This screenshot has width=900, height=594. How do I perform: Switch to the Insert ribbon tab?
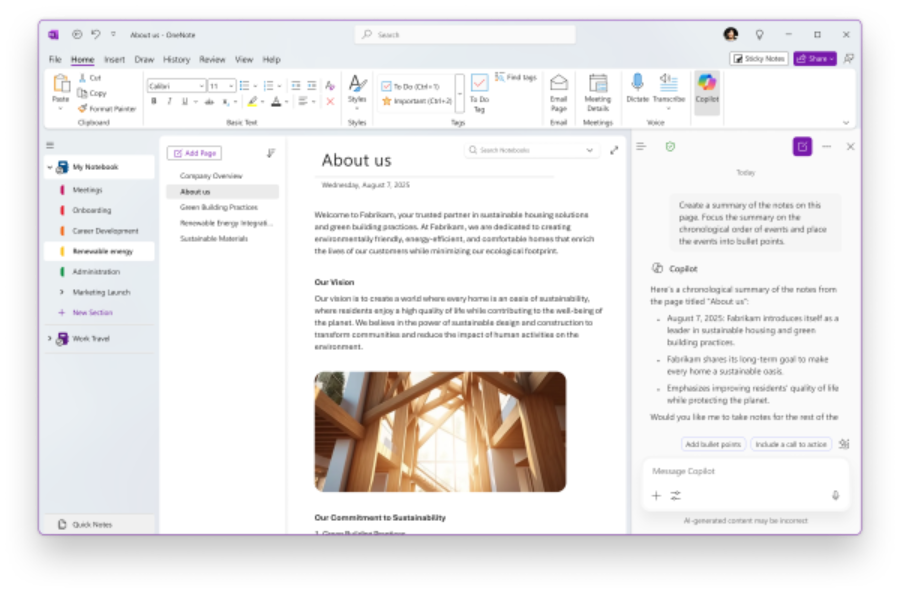click(x=114, y=59)
